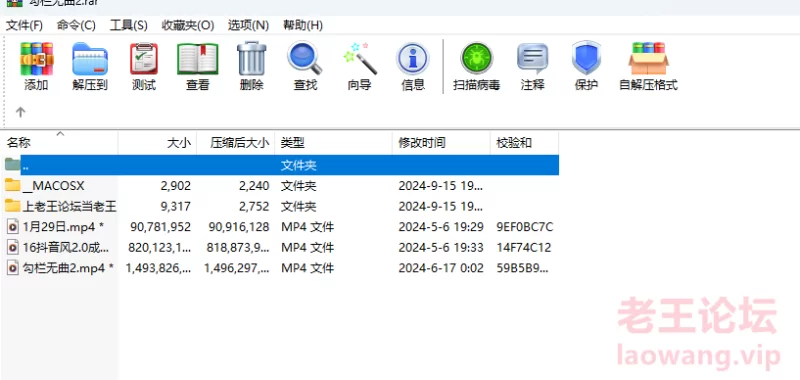Click the 保护 (Protect) shield icon
This screenshot has width=800, height=380.
pyautogui.click(x=586, y=59)
